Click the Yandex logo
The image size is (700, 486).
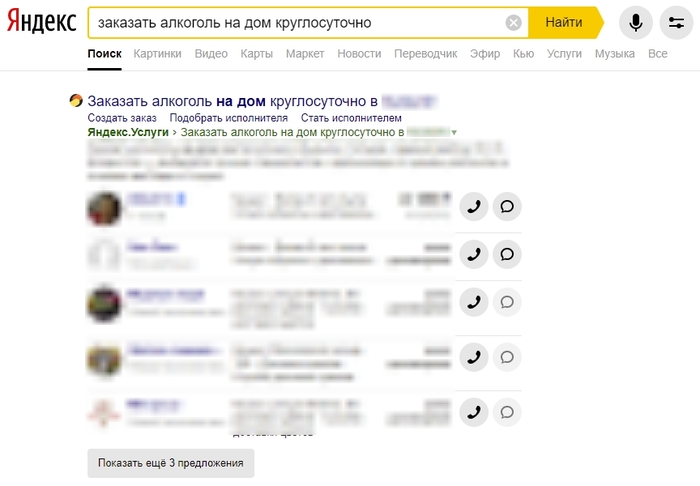(x=42, y=21)
